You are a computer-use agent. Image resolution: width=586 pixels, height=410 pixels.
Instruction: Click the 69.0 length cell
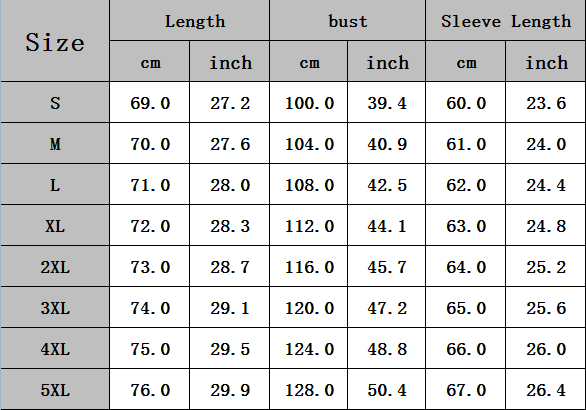(149, 102)
